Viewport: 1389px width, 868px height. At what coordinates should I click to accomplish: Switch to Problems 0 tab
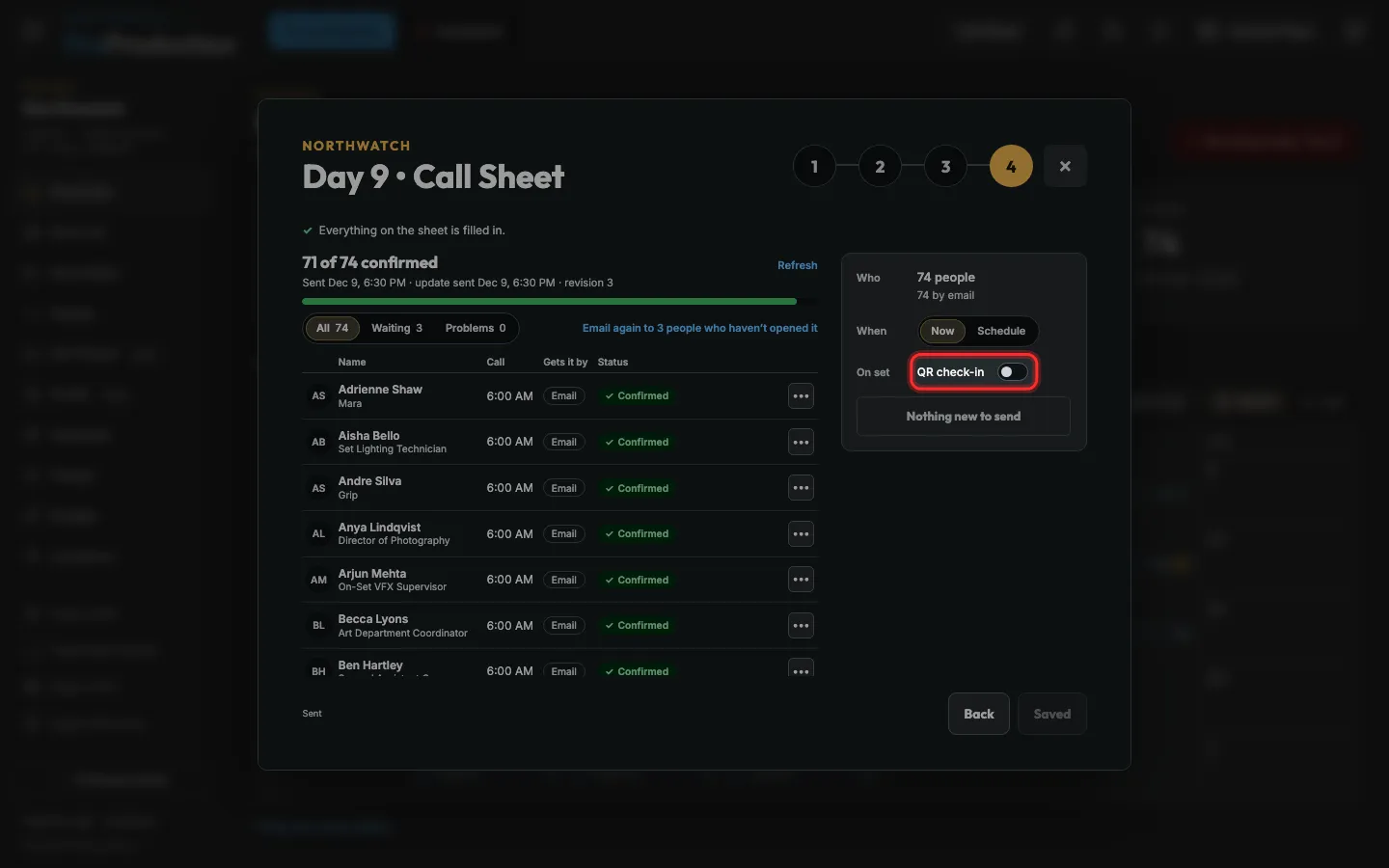[476, 329]
